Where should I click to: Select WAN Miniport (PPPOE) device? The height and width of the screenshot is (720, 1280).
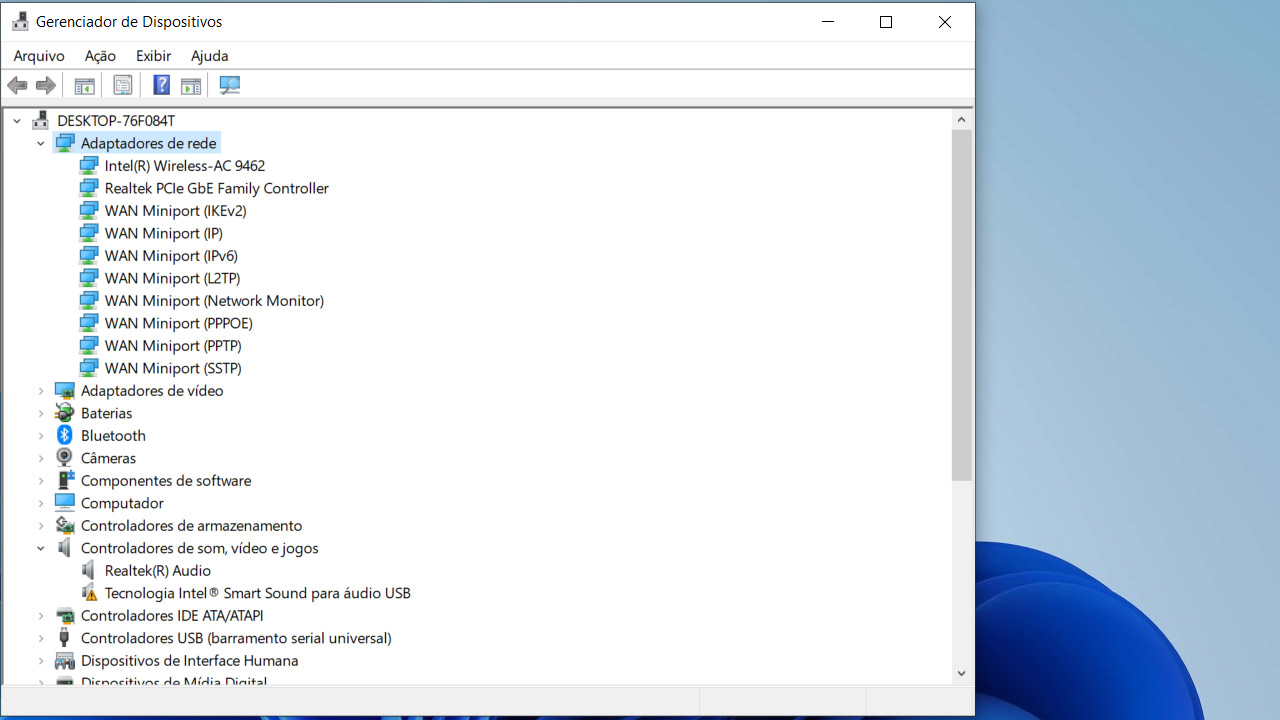pos(179,323)
